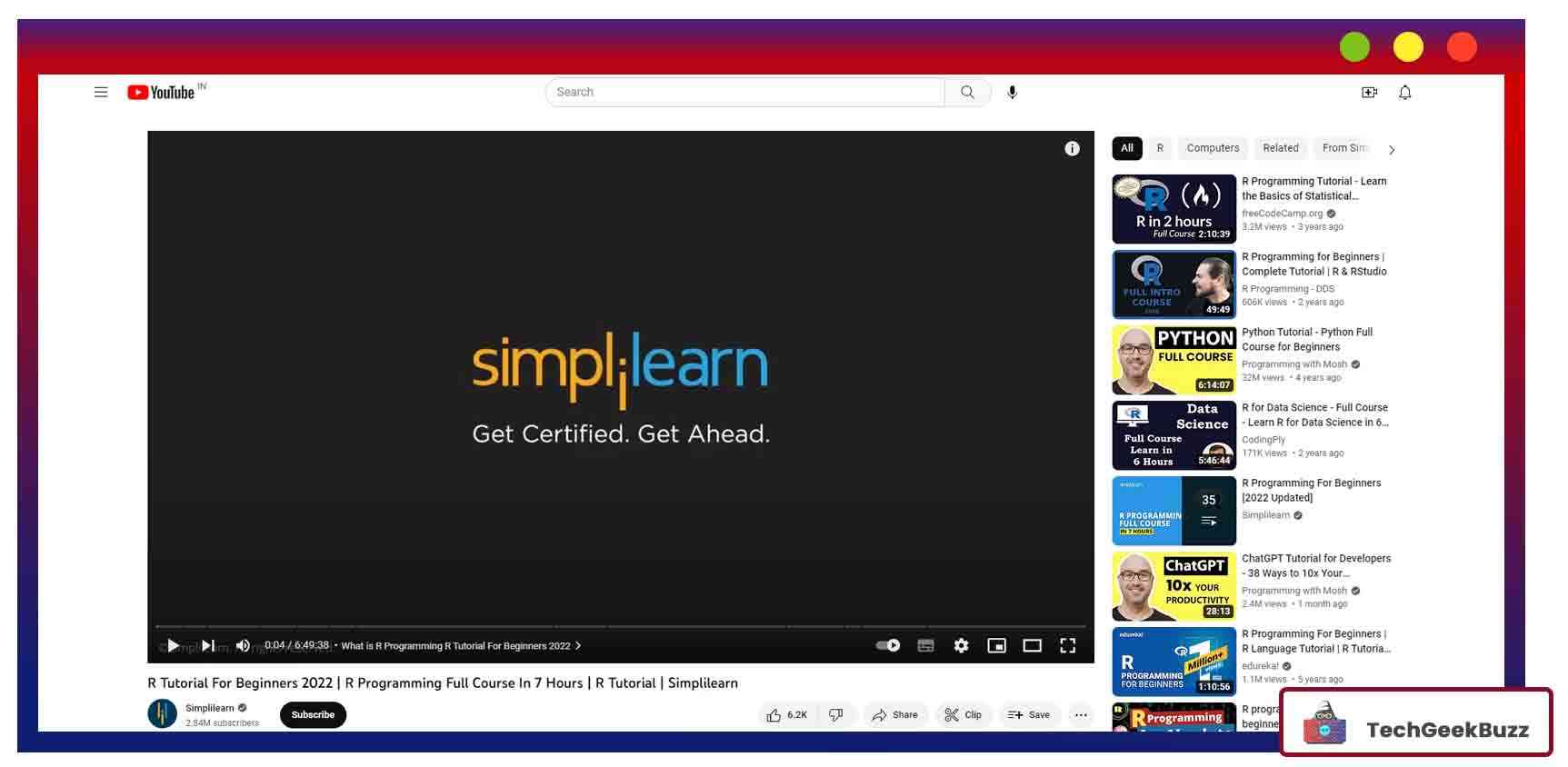Subscribe to the Simplilearn channel

click(313, 715)
